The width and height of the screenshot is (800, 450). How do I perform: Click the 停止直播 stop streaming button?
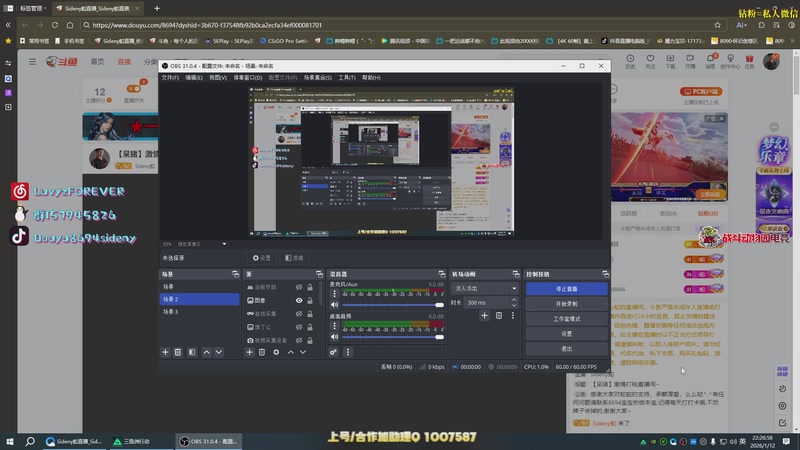(566, 288)
